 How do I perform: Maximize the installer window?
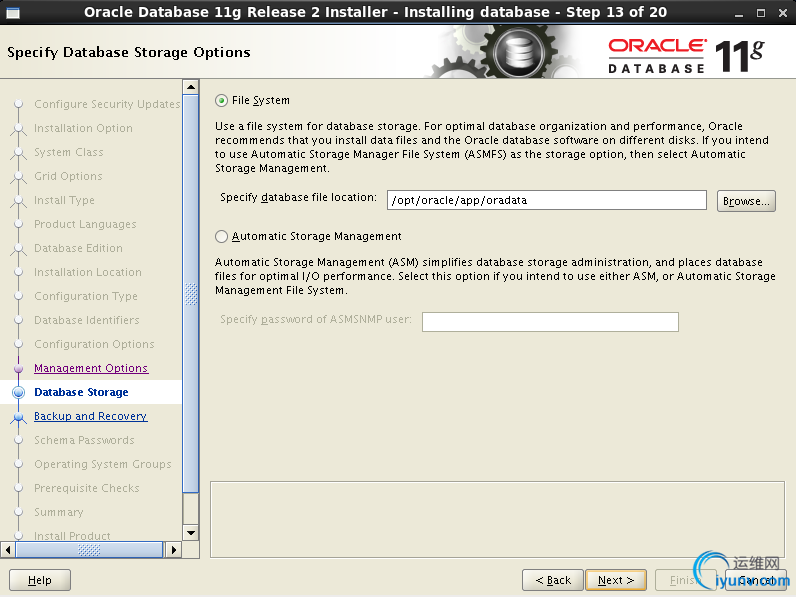coord(760,13)
